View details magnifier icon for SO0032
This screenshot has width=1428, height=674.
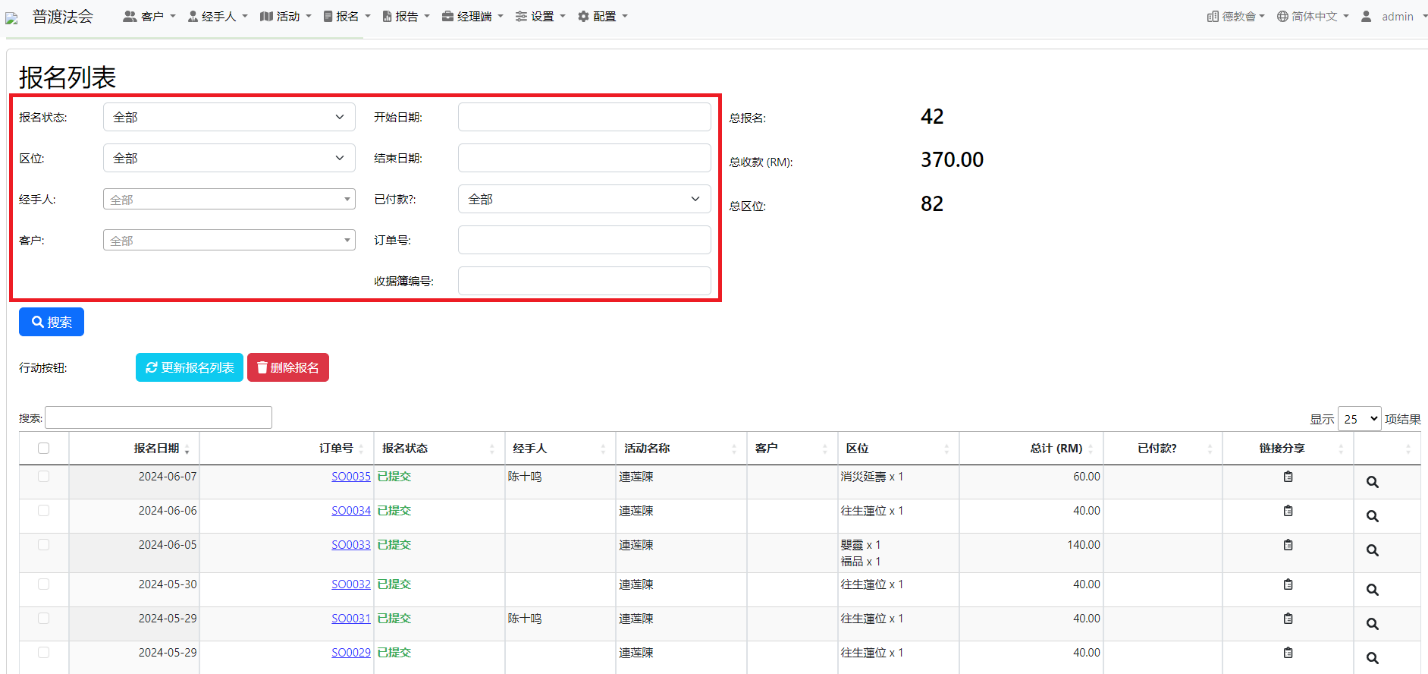click(1373, 590)
